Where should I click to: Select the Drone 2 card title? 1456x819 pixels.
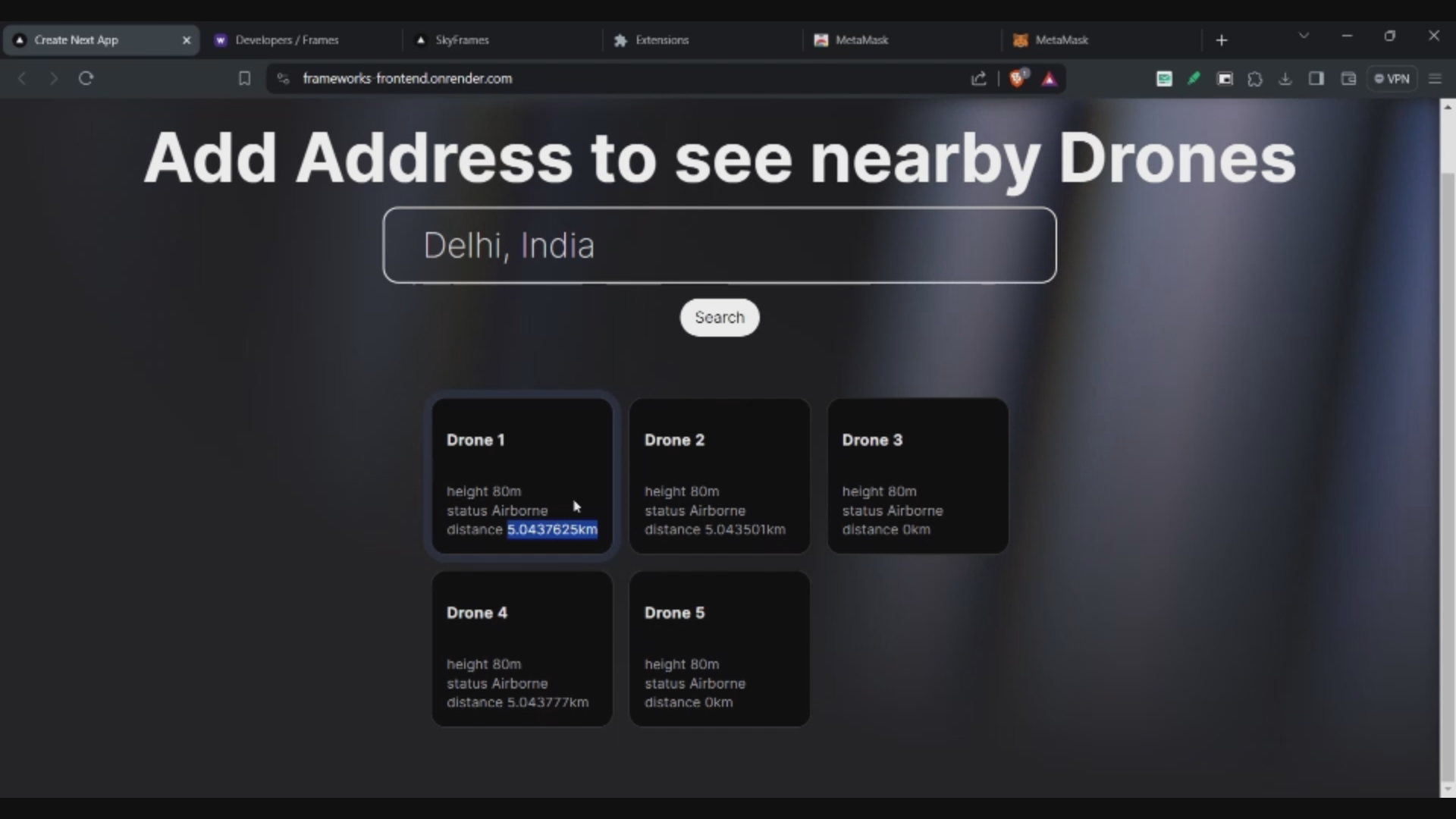point(674,440)
